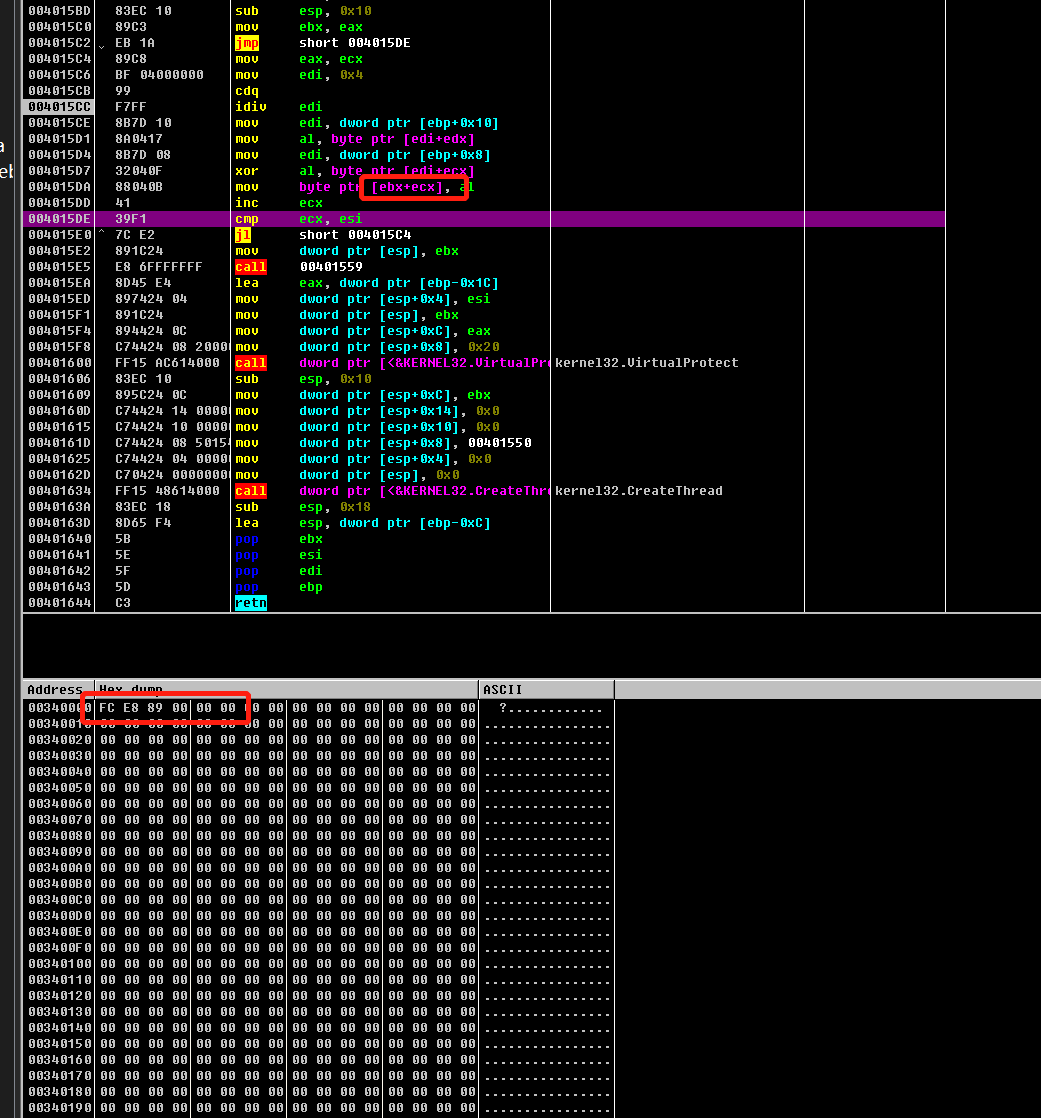
Task: Click the 'mov edi, 0x4' instruction
Action: pos(298,75)
